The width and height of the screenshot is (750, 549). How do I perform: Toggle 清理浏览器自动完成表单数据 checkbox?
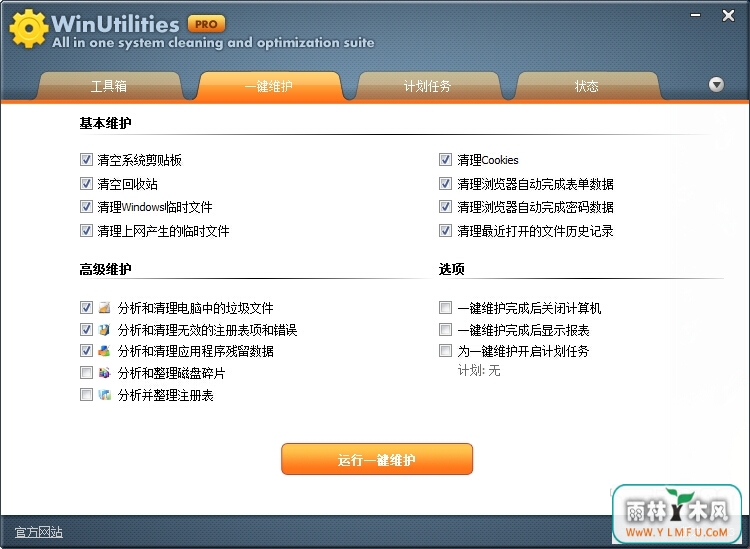(445, 184)
